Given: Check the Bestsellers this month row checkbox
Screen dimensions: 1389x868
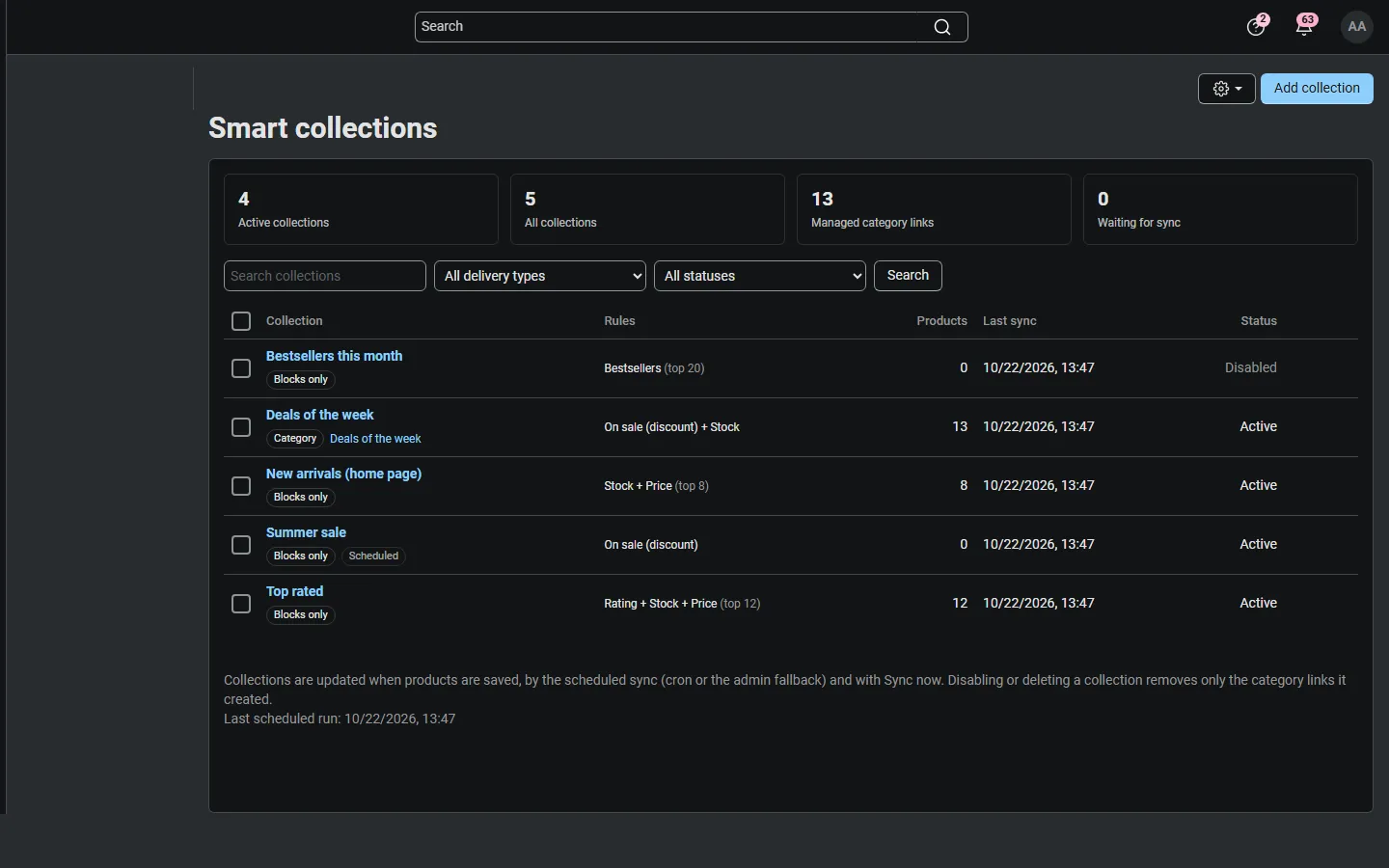Looking at the screenshot, I should [x=241, y=368].
